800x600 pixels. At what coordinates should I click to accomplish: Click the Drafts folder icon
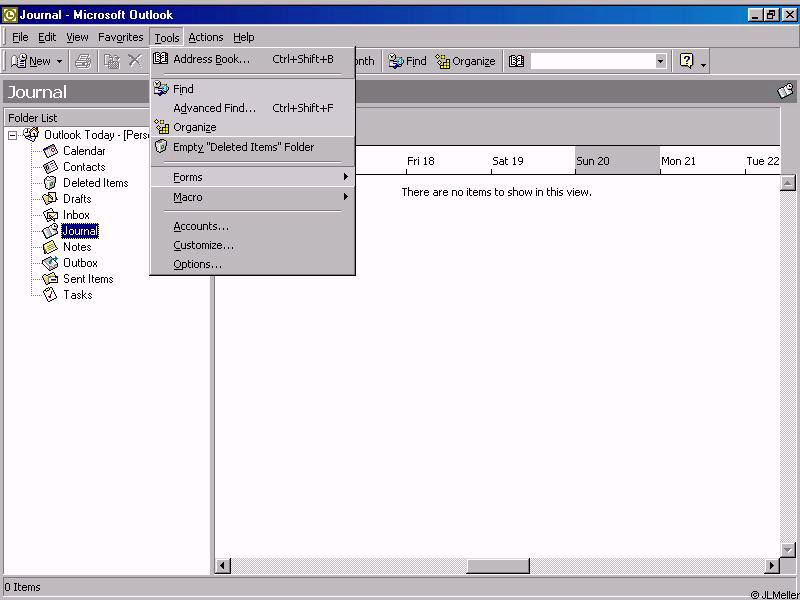pyautogui.click(x=50, y=198)
